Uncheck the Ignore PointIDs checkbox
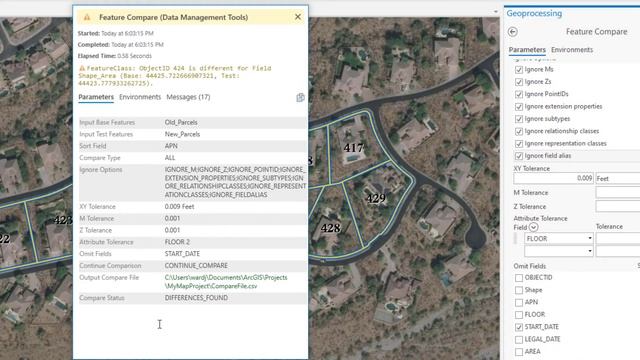This screenshot has height=360, width=640. (x=519, y=94)
